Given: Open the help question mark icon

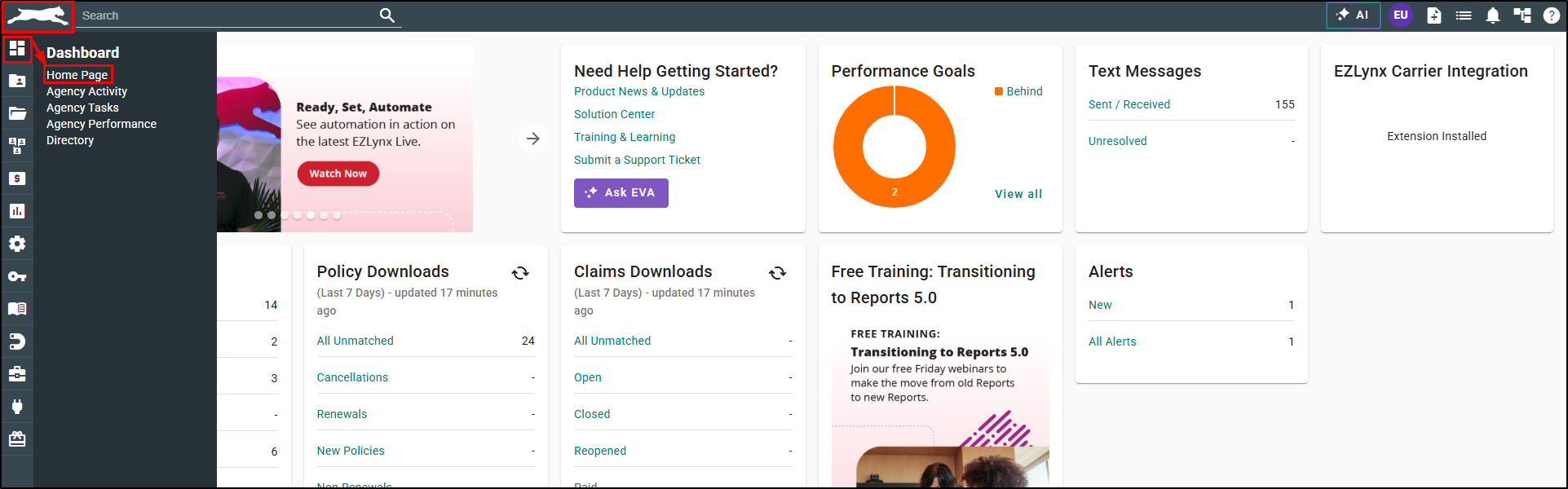Looking at the screenshot, I should [1552, 15].
